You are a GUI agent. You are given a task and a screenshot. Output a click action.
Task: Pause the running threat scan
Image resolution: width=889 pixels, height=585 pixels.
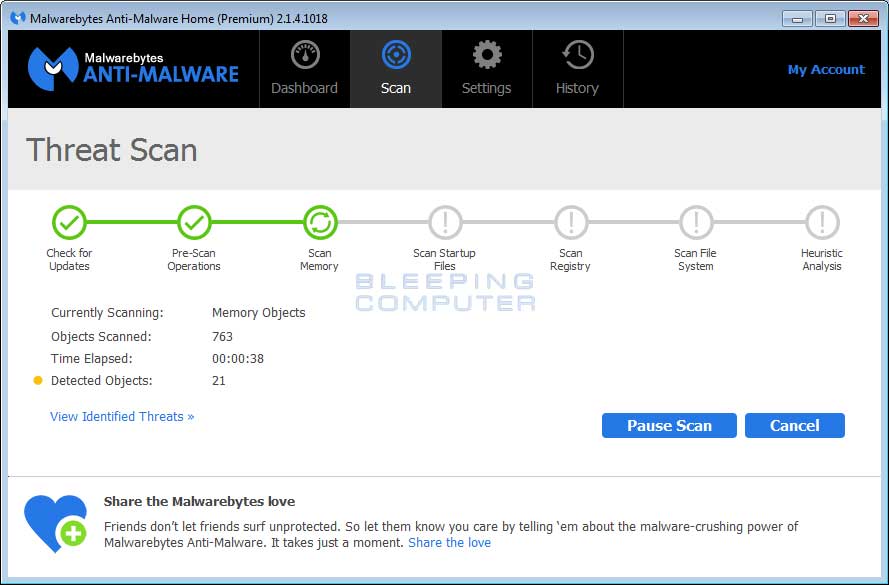coord(669,425)
